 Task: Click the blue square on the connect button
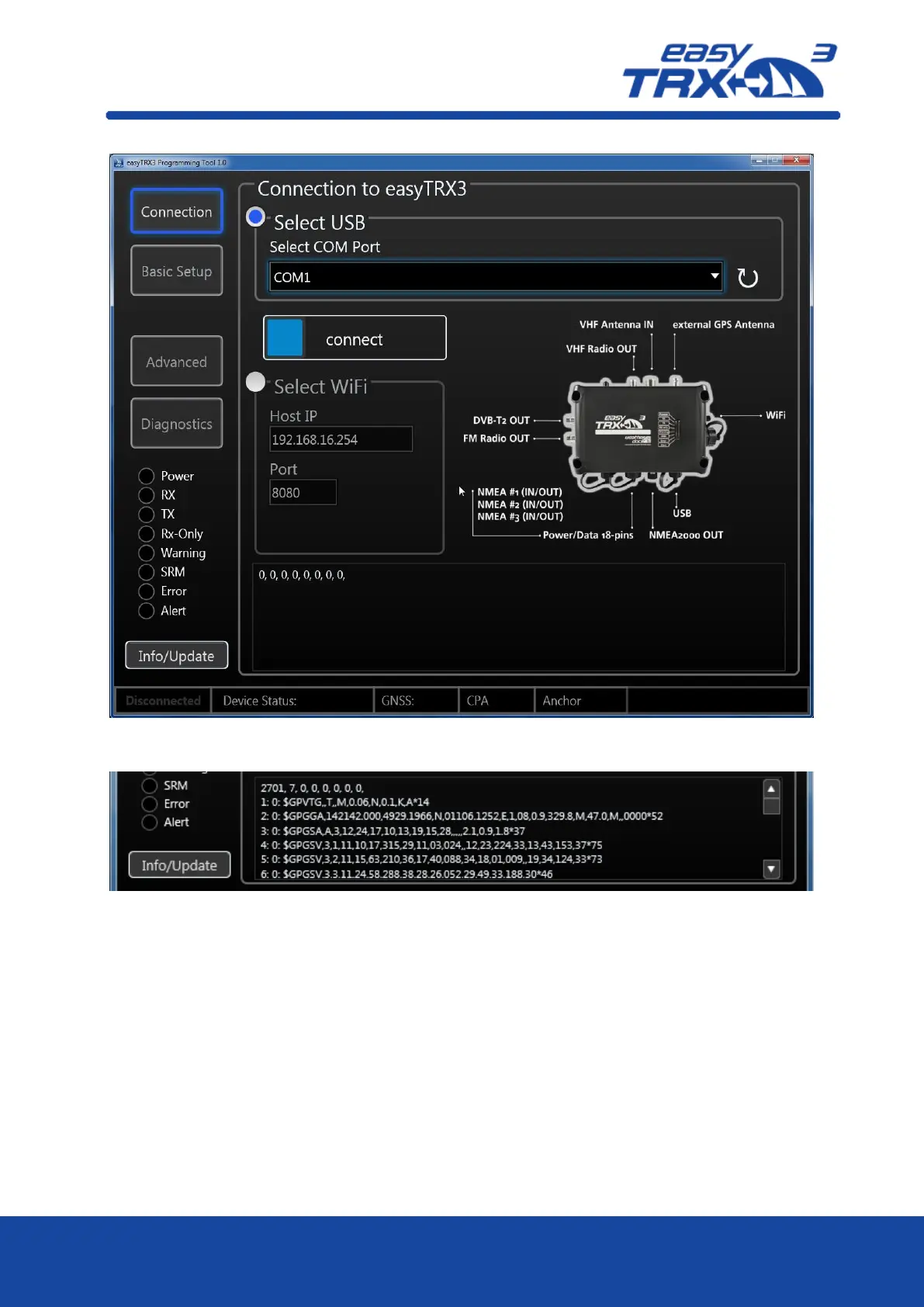(x=285, y=338)
